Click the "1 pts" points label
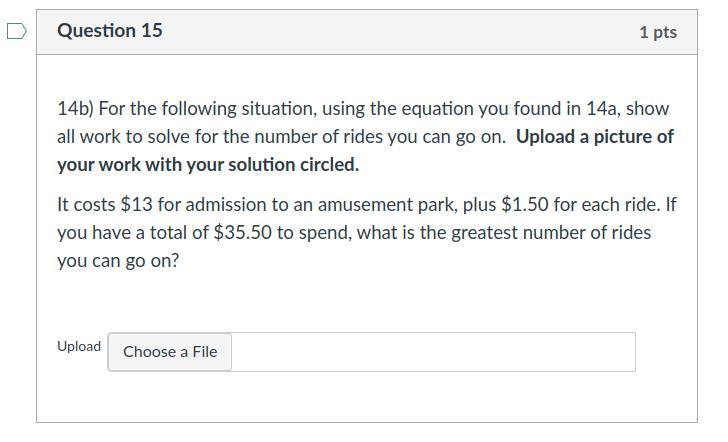The height and width of the screenshot is (442, 728). coord(657,32)
